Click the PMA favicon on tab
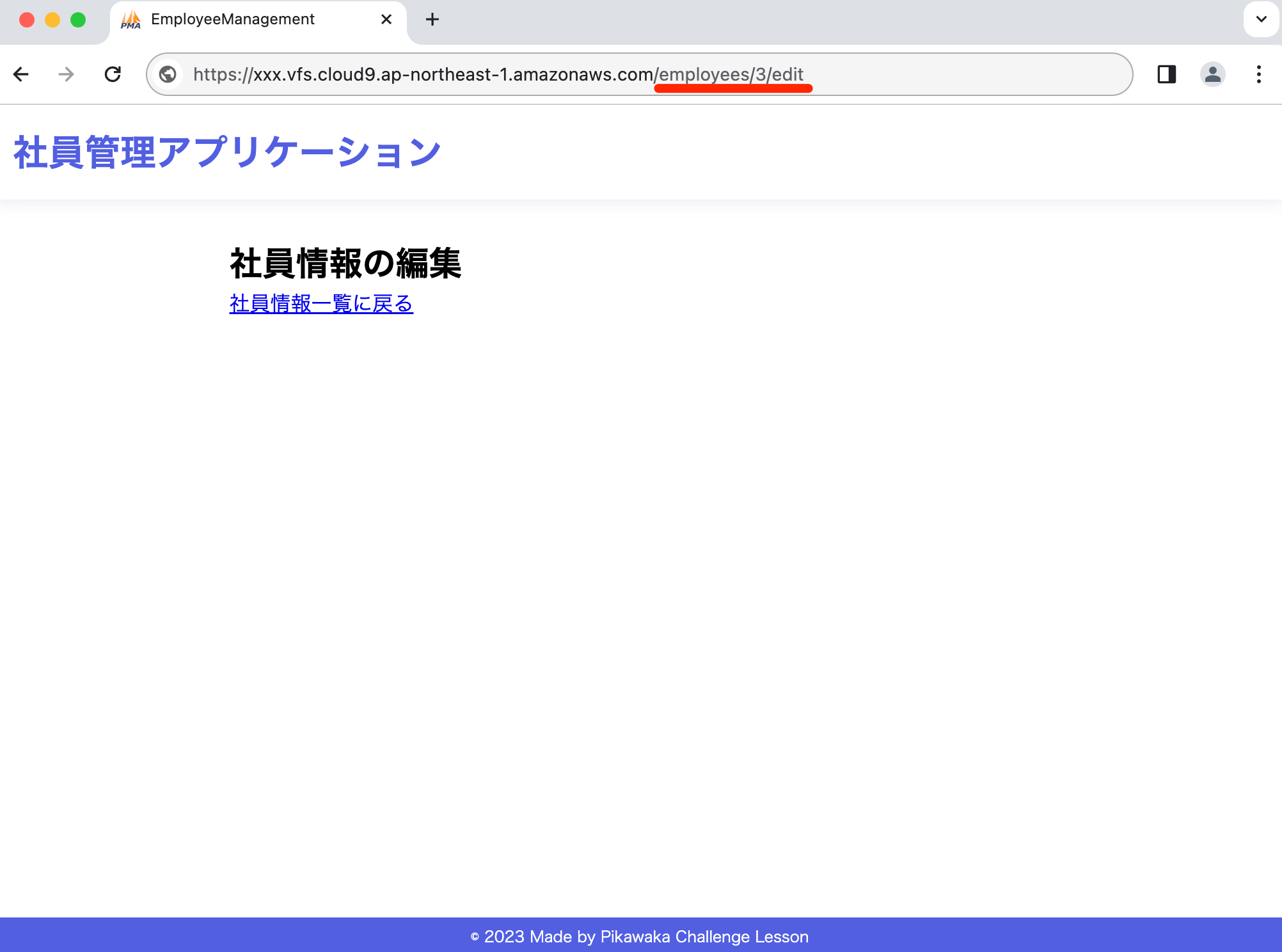The width and height of the screenshot is (1282, 952). pyautogui.click(x=131, y=19)
